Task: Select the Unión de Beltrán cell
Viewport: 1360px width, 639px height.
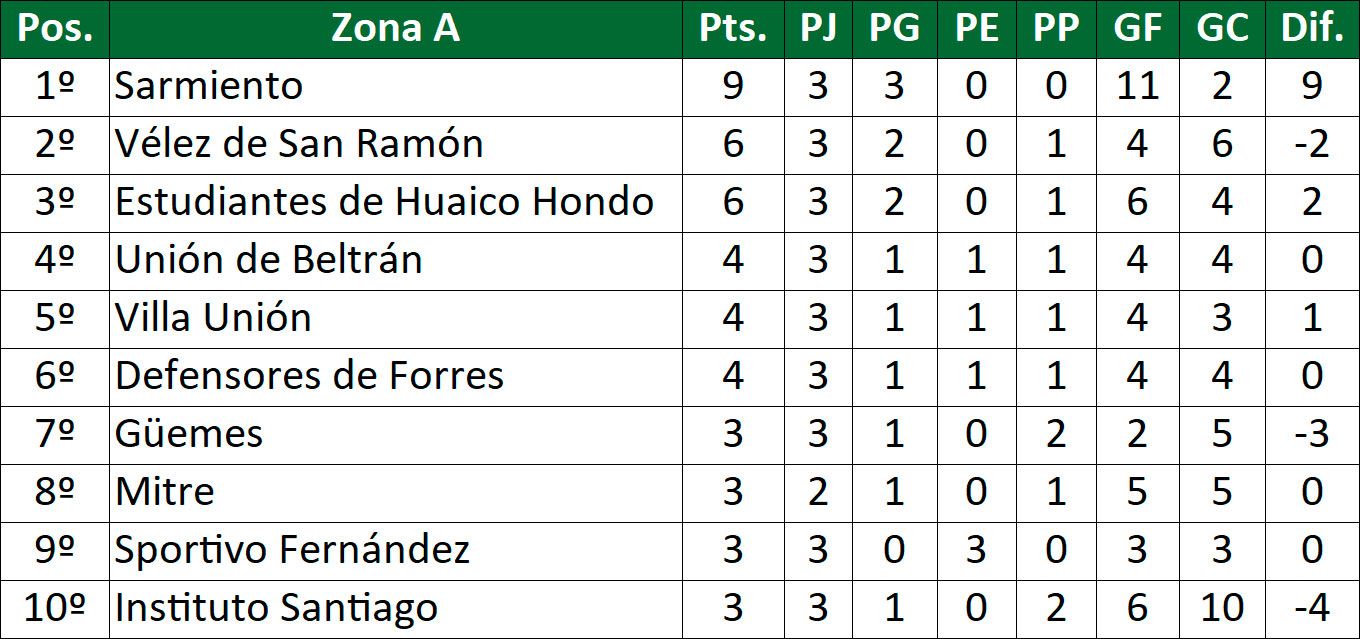Action: click(268, 260)
